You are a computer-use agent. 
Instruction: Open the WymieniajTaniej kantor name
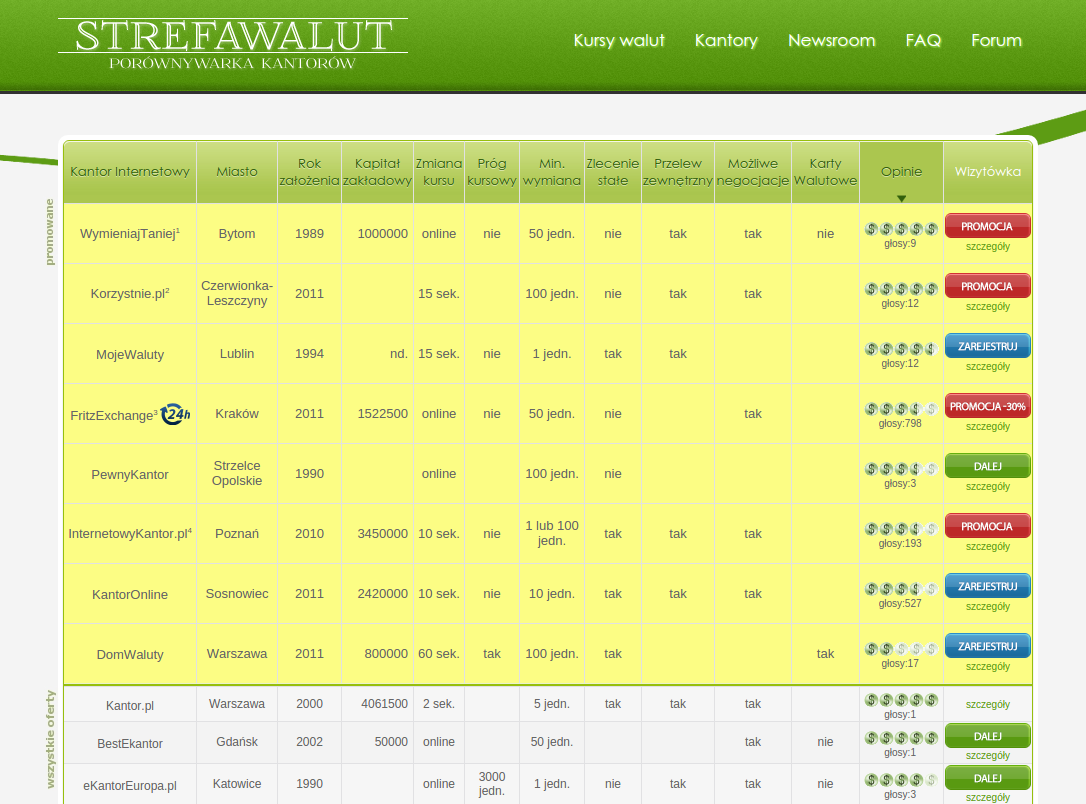point(130,234)
